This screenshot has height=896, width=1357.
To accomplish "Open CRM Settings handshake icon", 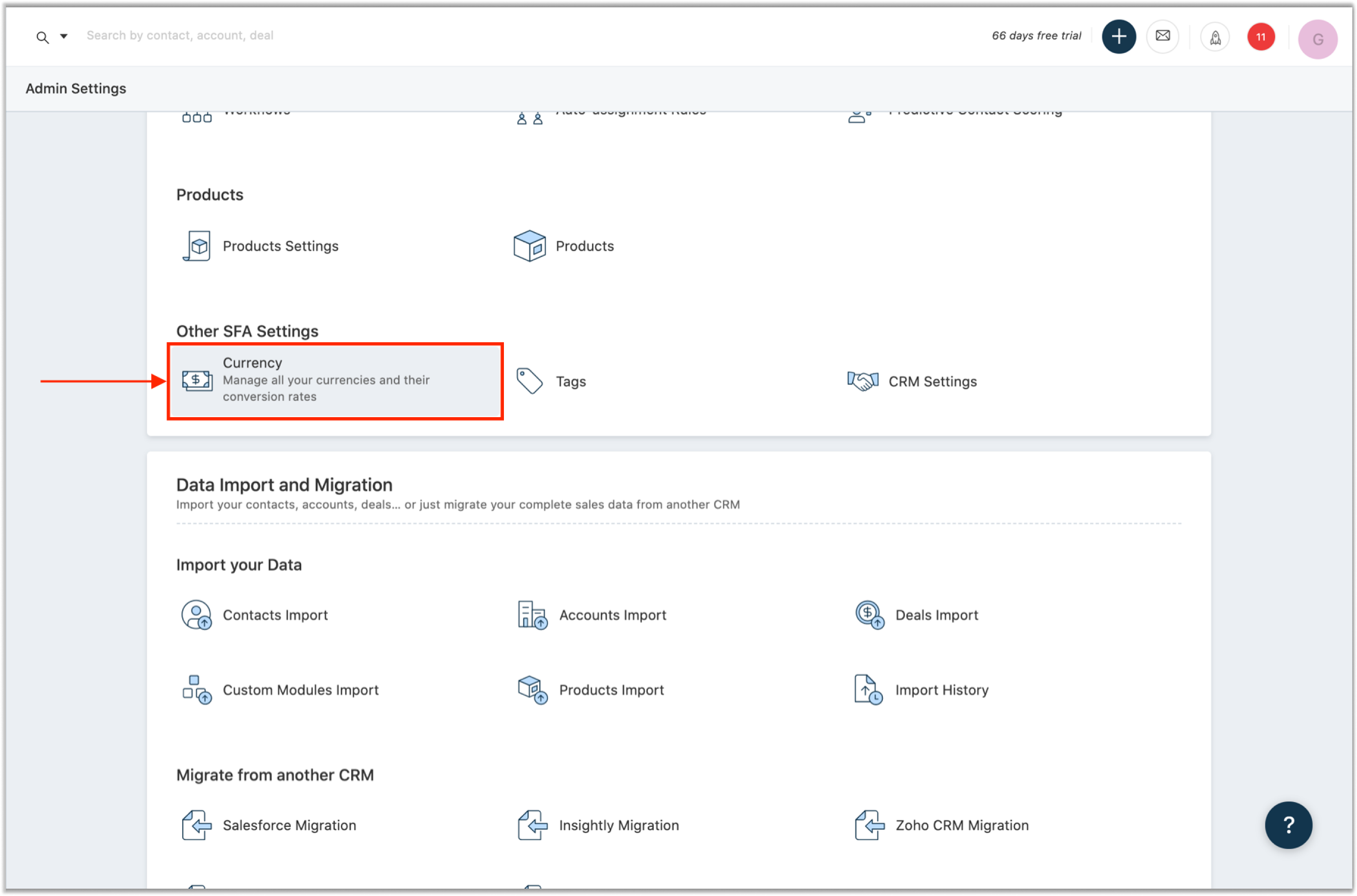I will pos(862,380).
